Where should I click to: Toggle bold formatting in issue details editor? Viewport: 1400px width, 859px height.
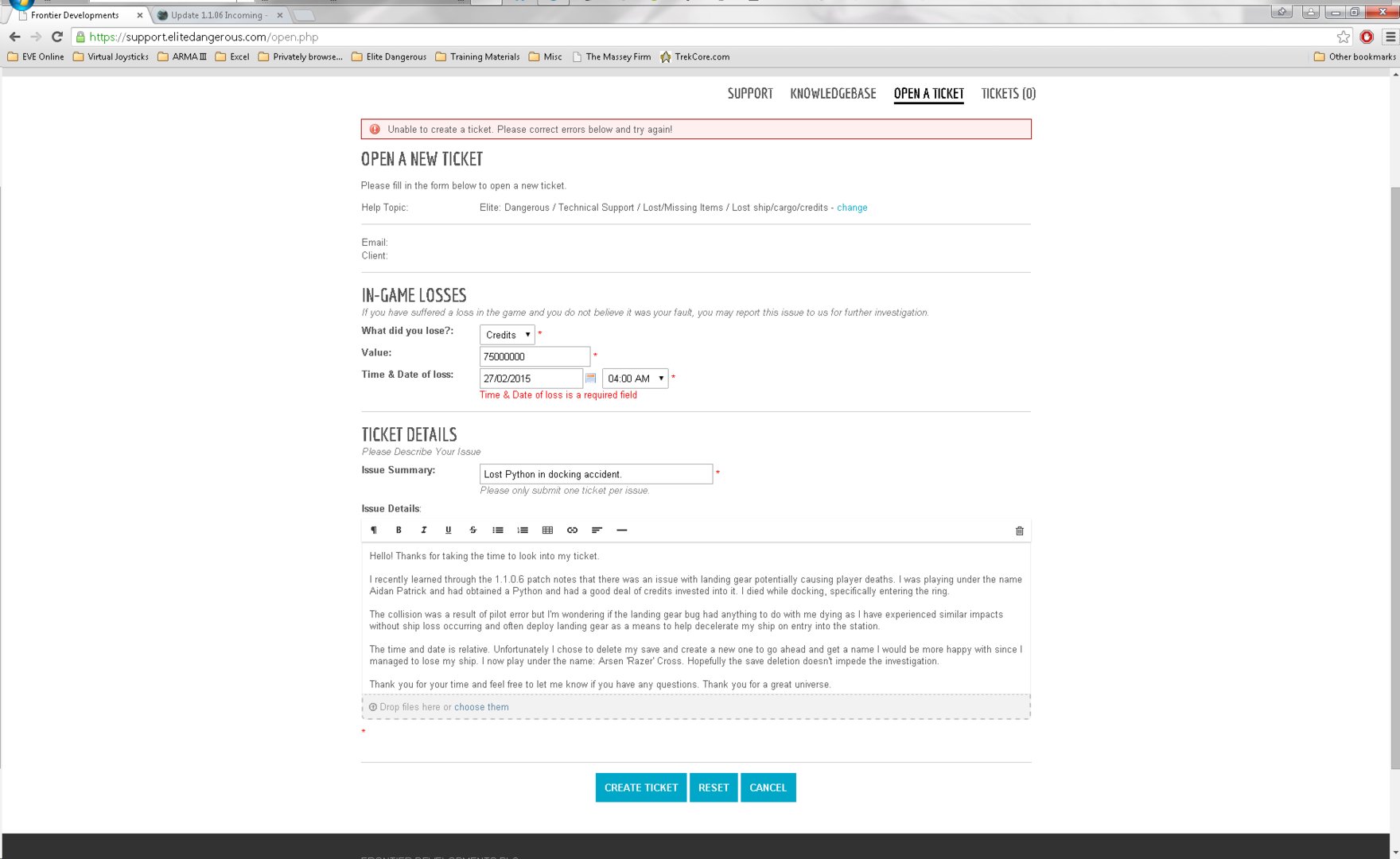pos(399,531)
